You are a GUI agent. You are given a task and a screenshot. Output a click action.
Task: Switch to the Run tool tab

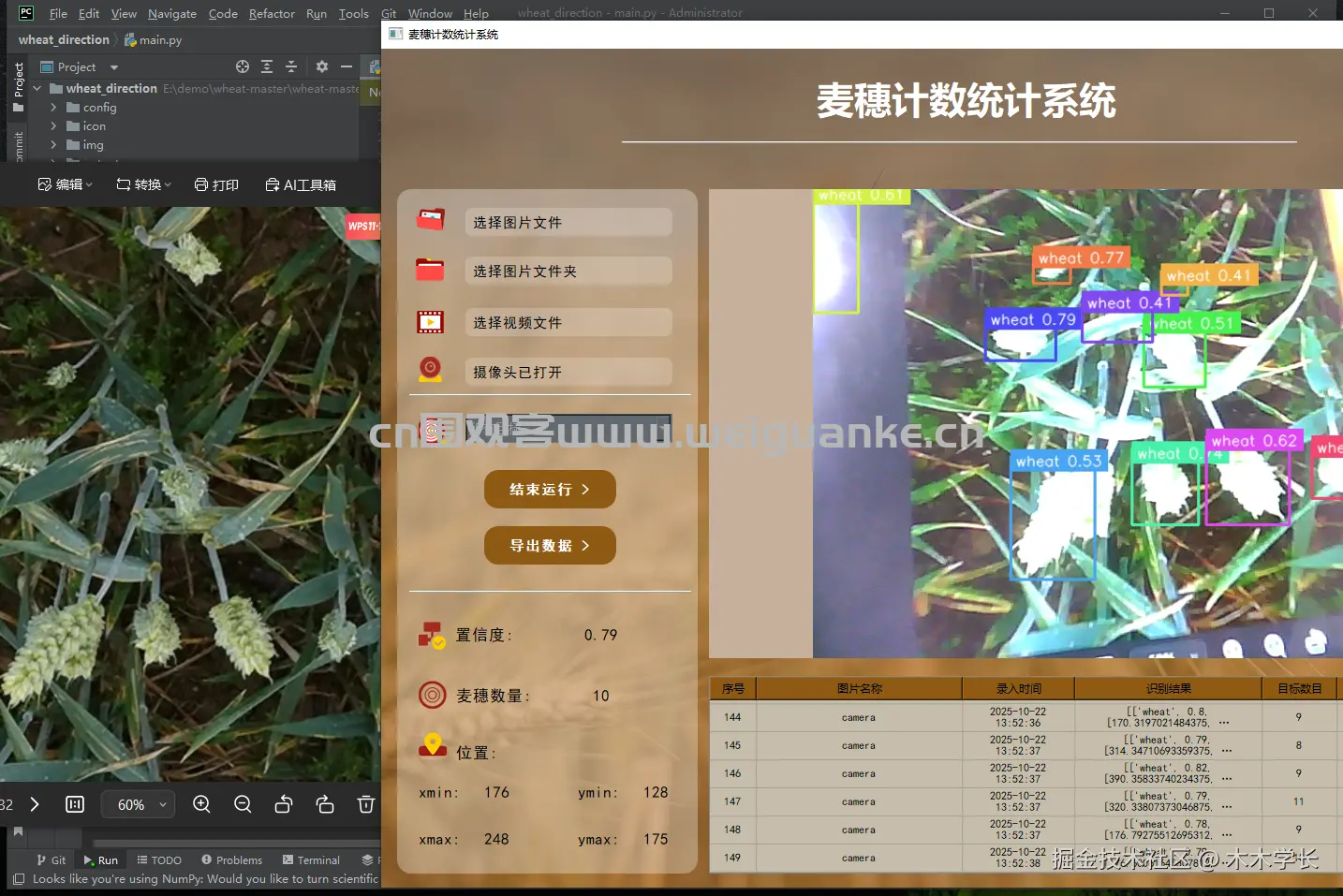coord(101,859)
